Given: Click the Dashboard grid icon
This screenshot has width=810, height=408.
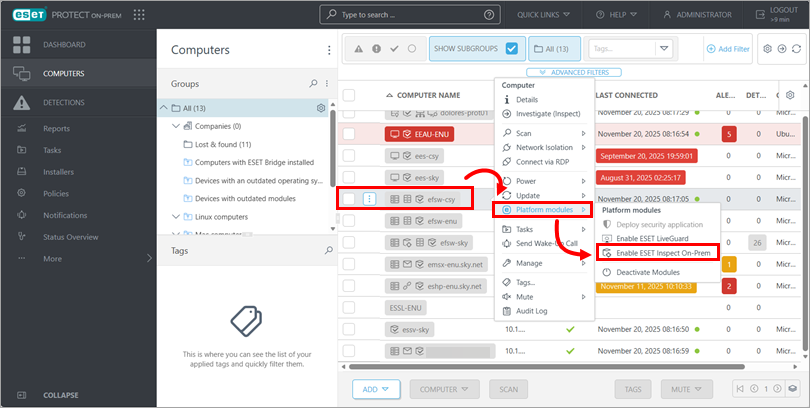Looking at the screenshot, I should [21, 45].
